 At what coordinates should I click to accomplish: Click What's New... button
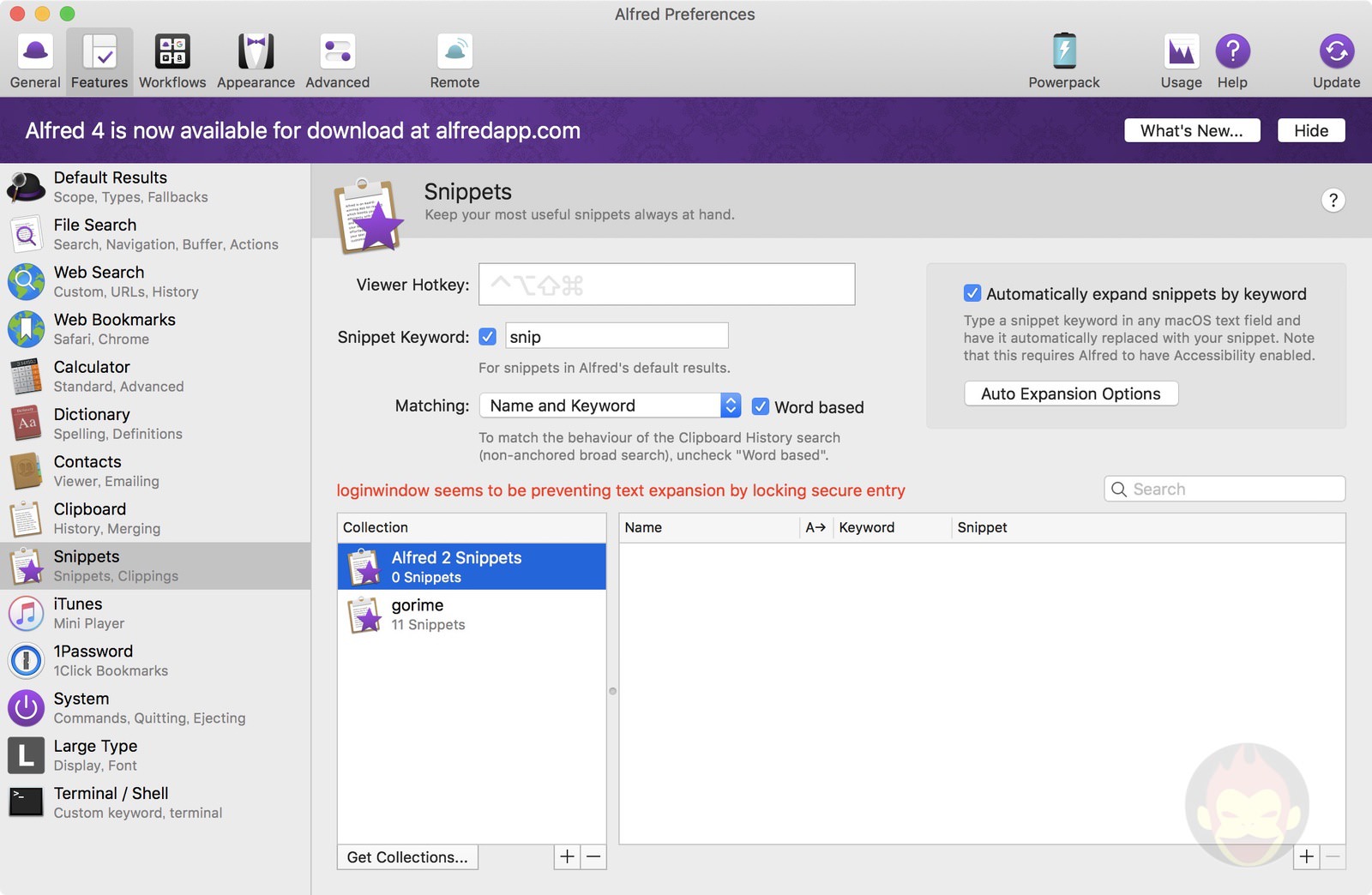1192,130
